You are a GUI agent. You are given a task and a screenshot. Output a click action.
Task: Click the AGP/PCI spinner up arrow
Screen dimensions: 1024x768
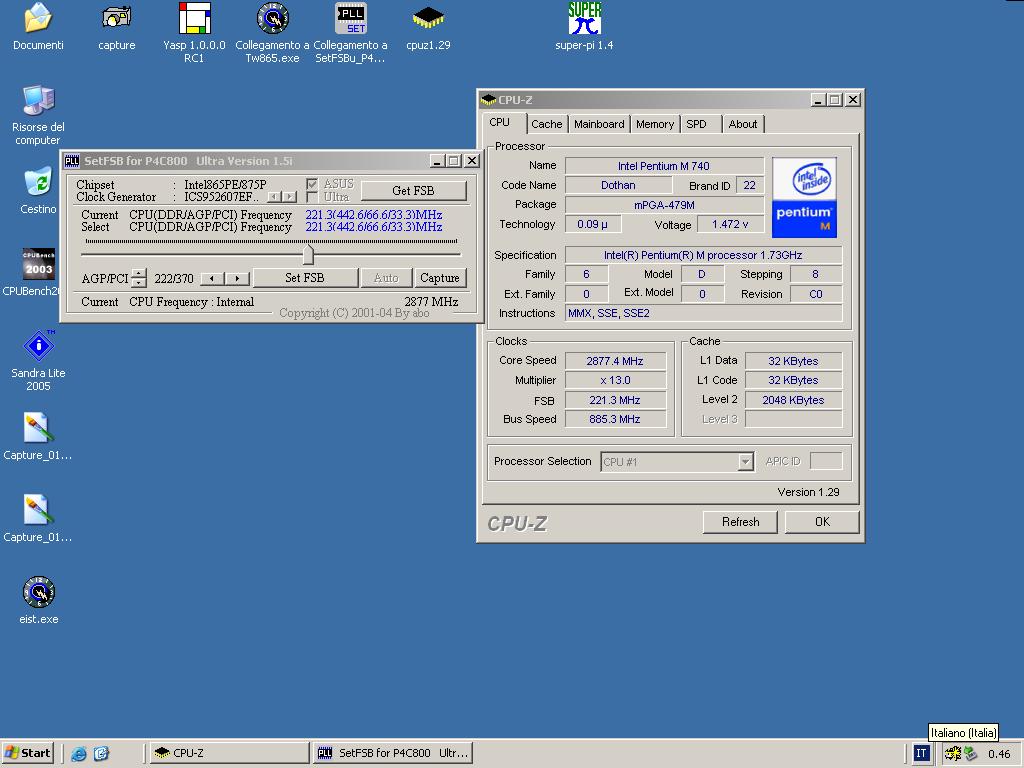[138, 274]
